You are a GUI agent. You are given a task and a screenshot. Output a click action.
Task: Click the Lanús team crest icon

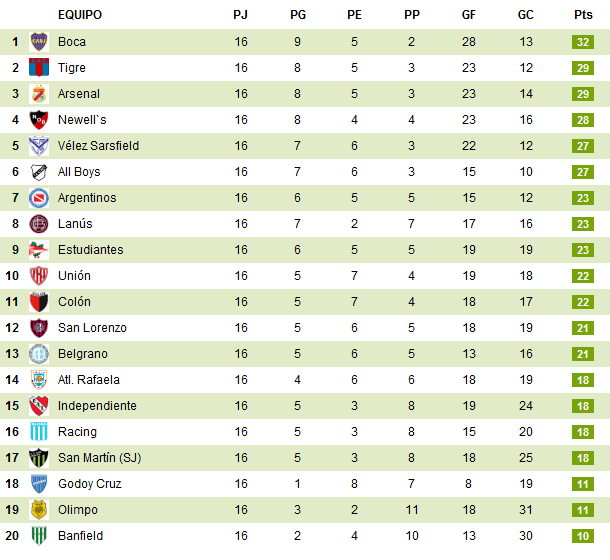pyautogui.click(x=39, y=224)
